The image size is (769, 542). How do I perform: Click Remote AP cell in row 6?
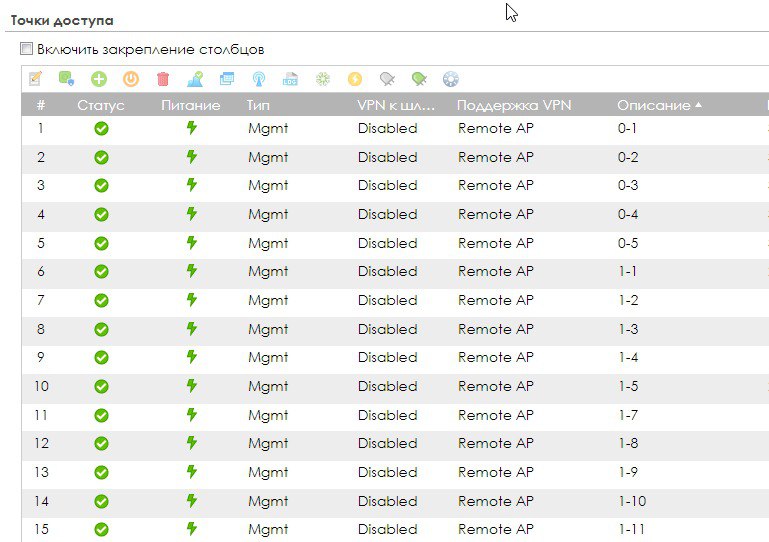(496, 271)
